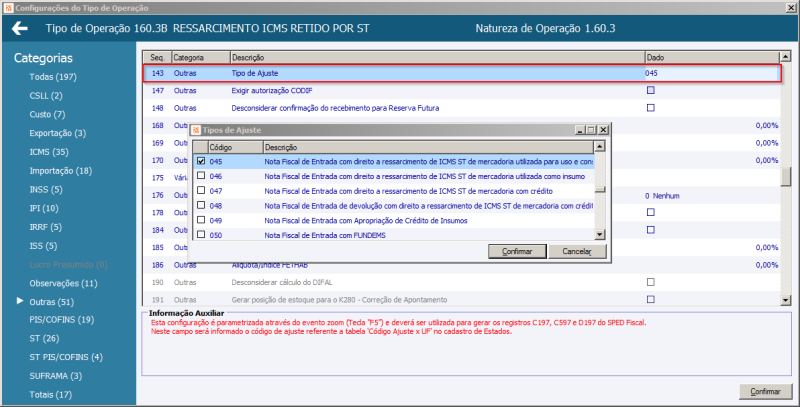Viewport: 800px width, 407px height.
Task: Select row 143 Tipo de Ajuste
Action: pyautogui.click(x=462, y=73)
